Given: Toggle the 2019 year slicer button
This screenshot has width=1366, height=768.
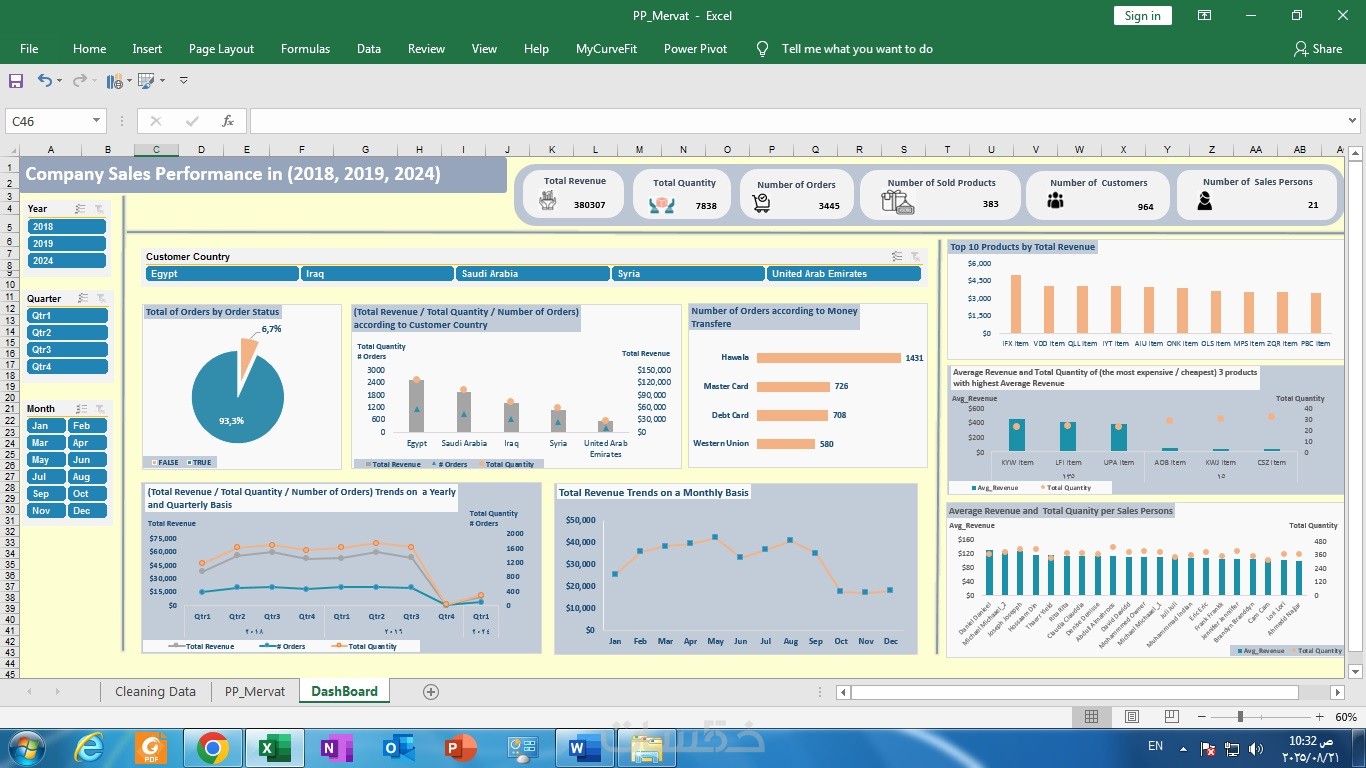Looking at the screenshot, I should tap(67, 244).
